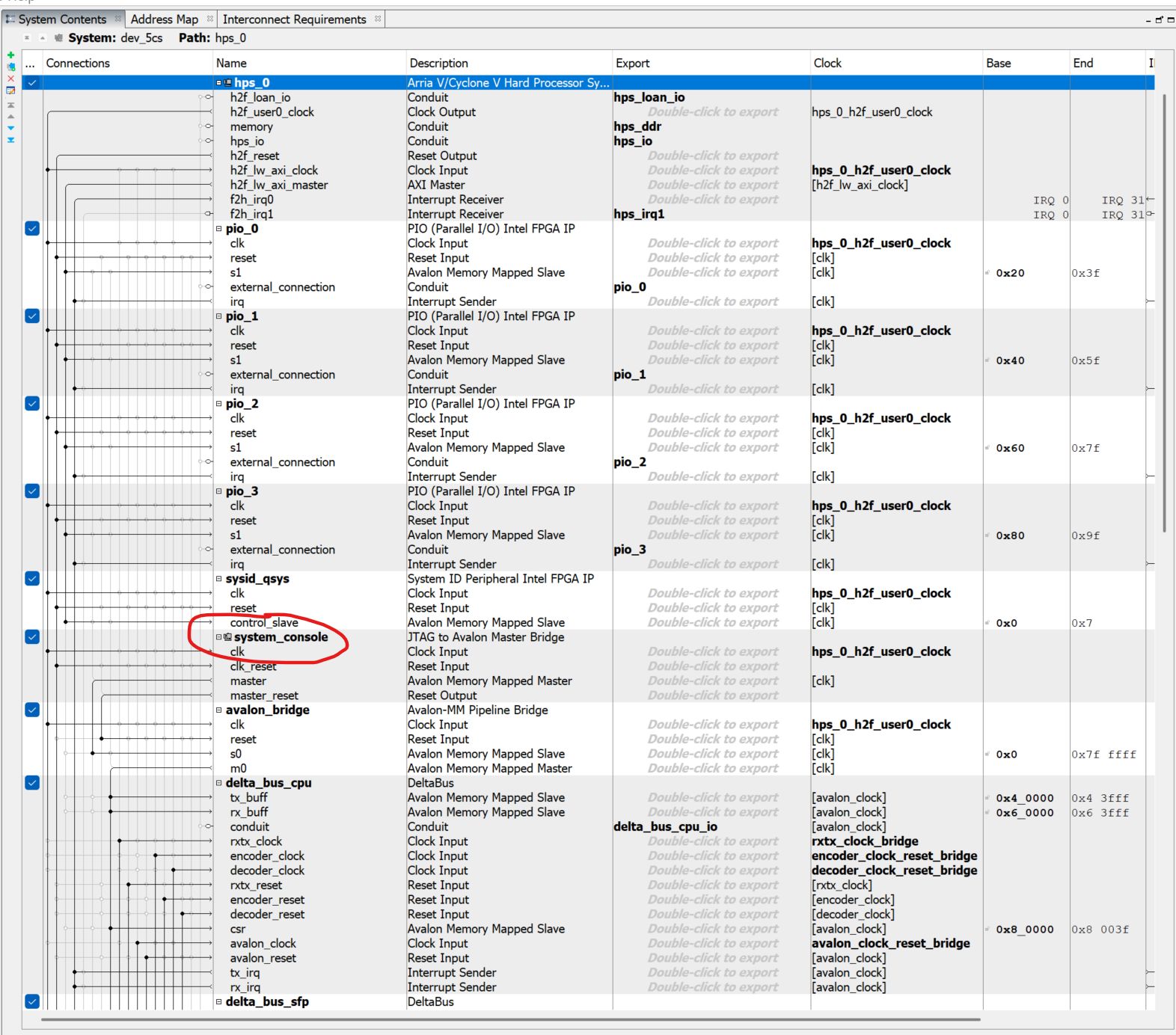
Task: Click the add instance icon below the plus
Action: click(10, 67)
